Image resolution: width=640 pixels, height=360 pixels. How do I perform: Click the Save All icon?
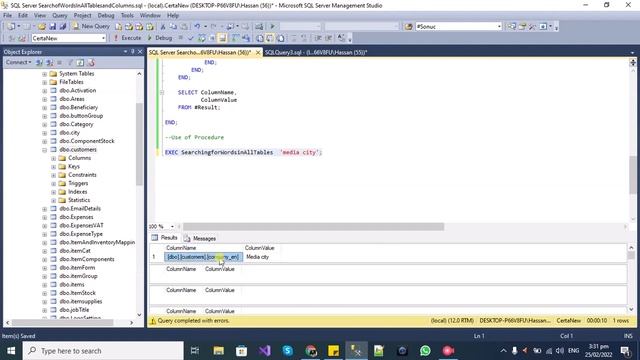(62, 27)
